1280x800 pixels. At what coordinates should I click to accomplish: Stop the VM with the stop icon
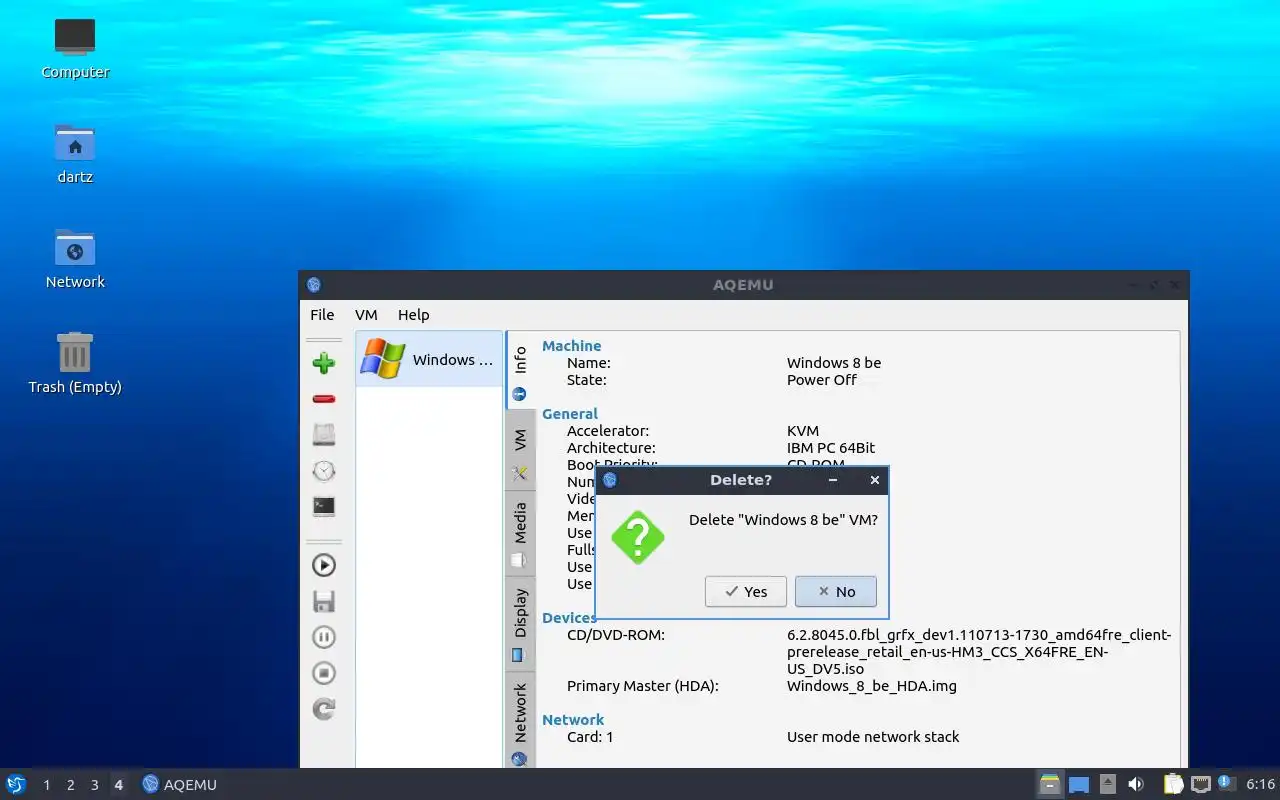coord(323,673)
